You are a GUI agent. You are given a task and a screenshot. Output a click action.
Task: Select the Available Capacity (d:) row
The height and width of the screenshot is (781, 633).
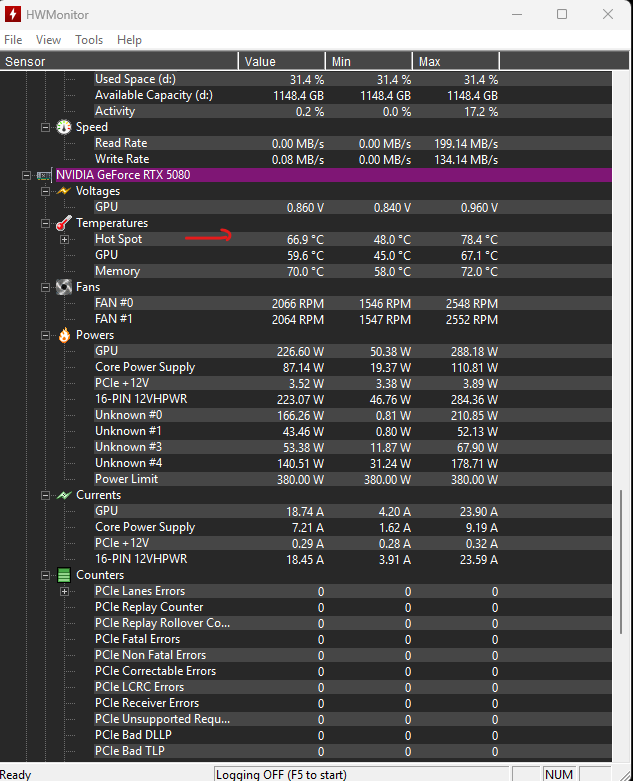(353, 95)
